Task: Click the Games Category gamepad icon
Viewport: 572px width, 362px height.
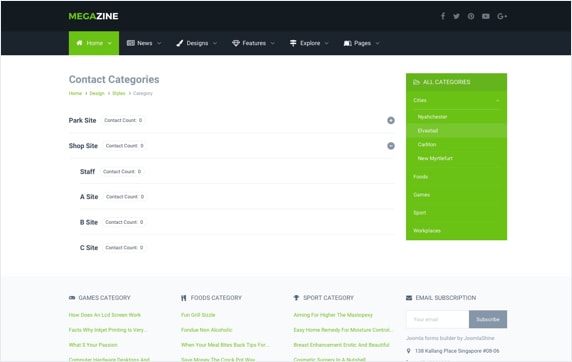Action: click(x=72, y=298)
